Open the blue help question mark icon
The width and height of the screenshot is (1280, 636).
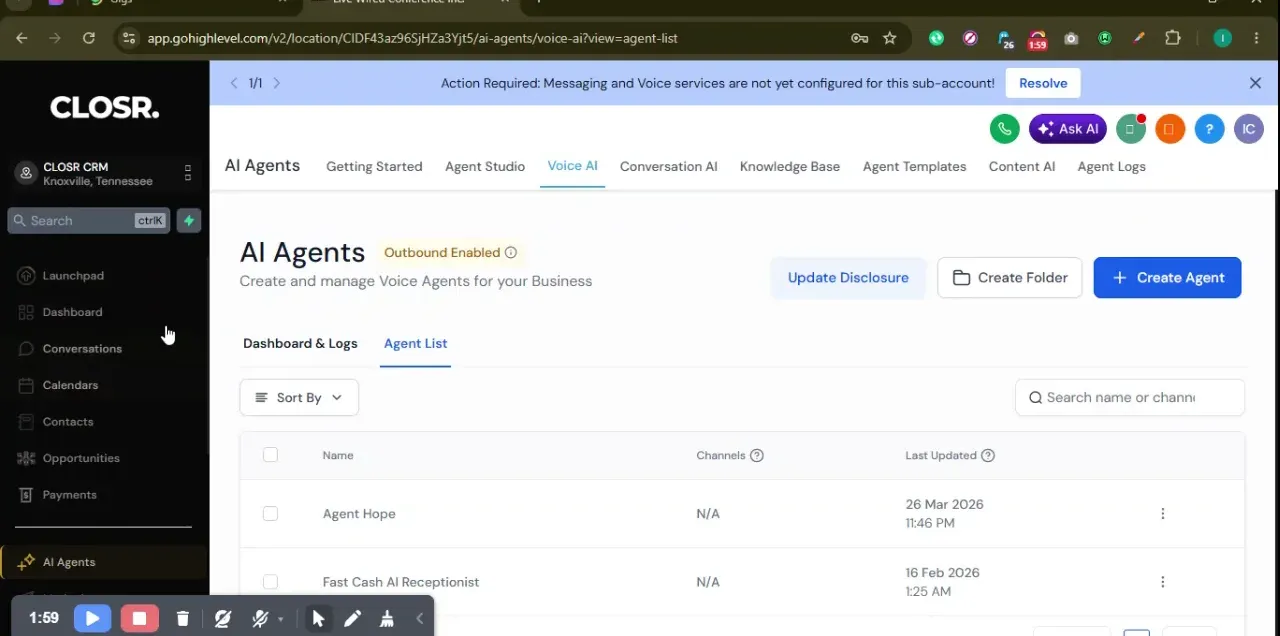click(1209, 129)
